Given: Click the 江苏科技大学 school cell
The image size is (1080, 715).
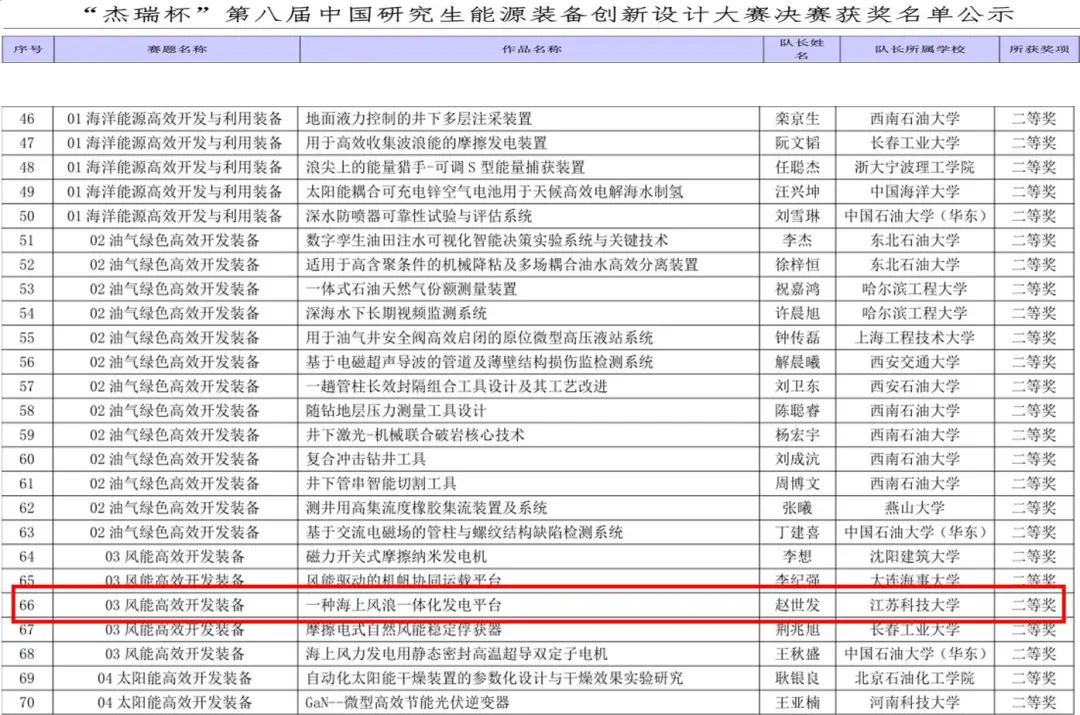Looking at the screenshot, I should (915, 605).
